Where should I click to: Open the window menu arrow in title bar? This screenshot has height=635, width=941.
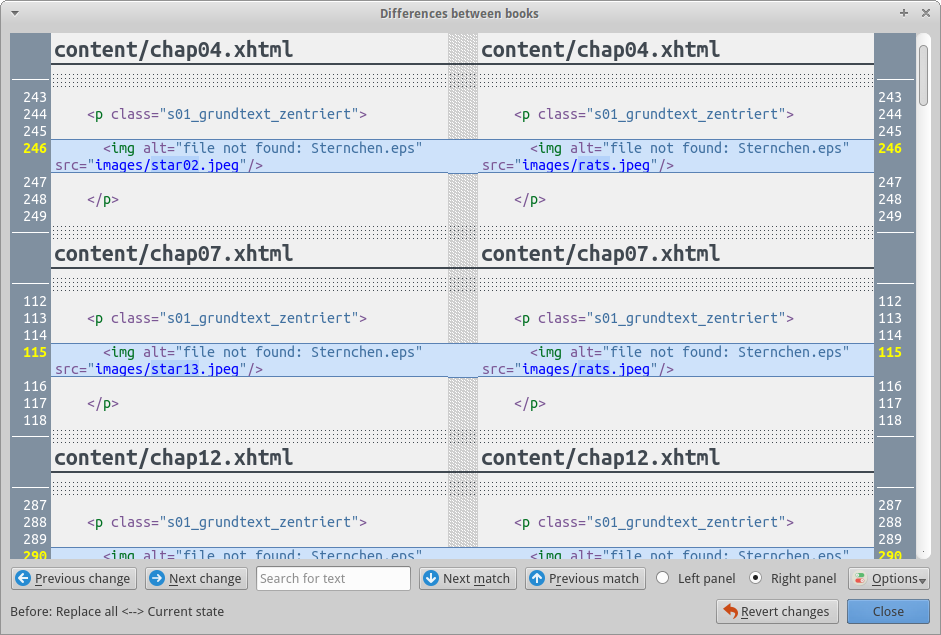pos(15,13)
